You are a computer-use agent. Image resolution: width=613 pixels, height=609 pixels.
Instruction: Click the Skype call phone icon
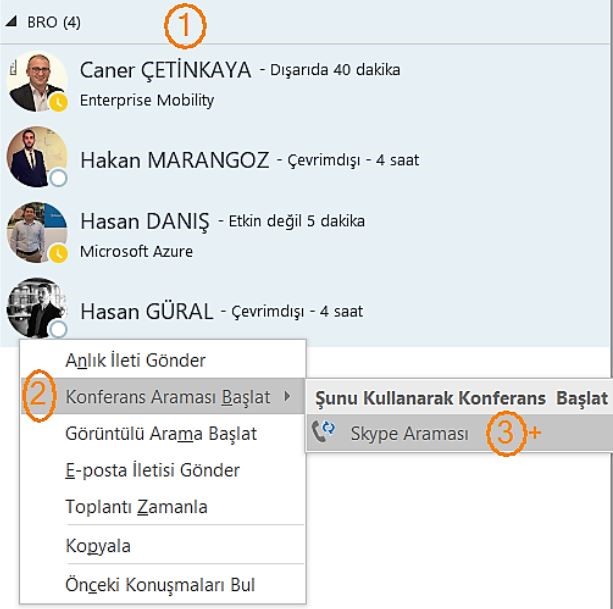click(x=323, y=432)
